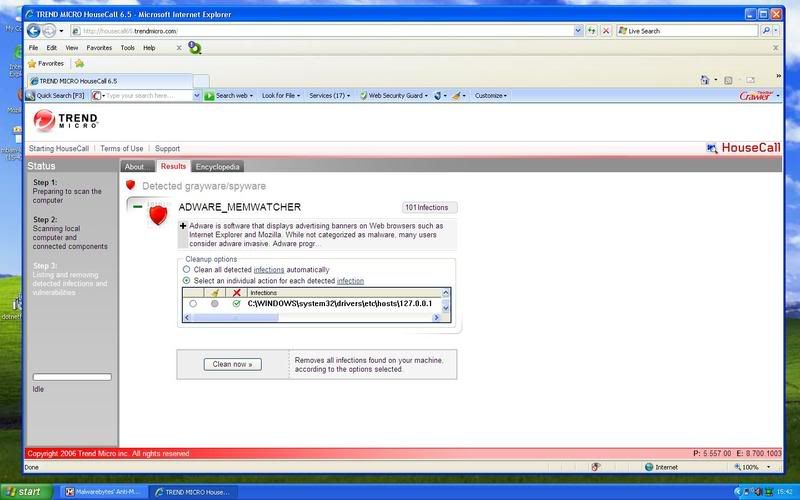Open the Tools menu
The width and height of the screenshot is (800, 500).
[x=127, y=47]
